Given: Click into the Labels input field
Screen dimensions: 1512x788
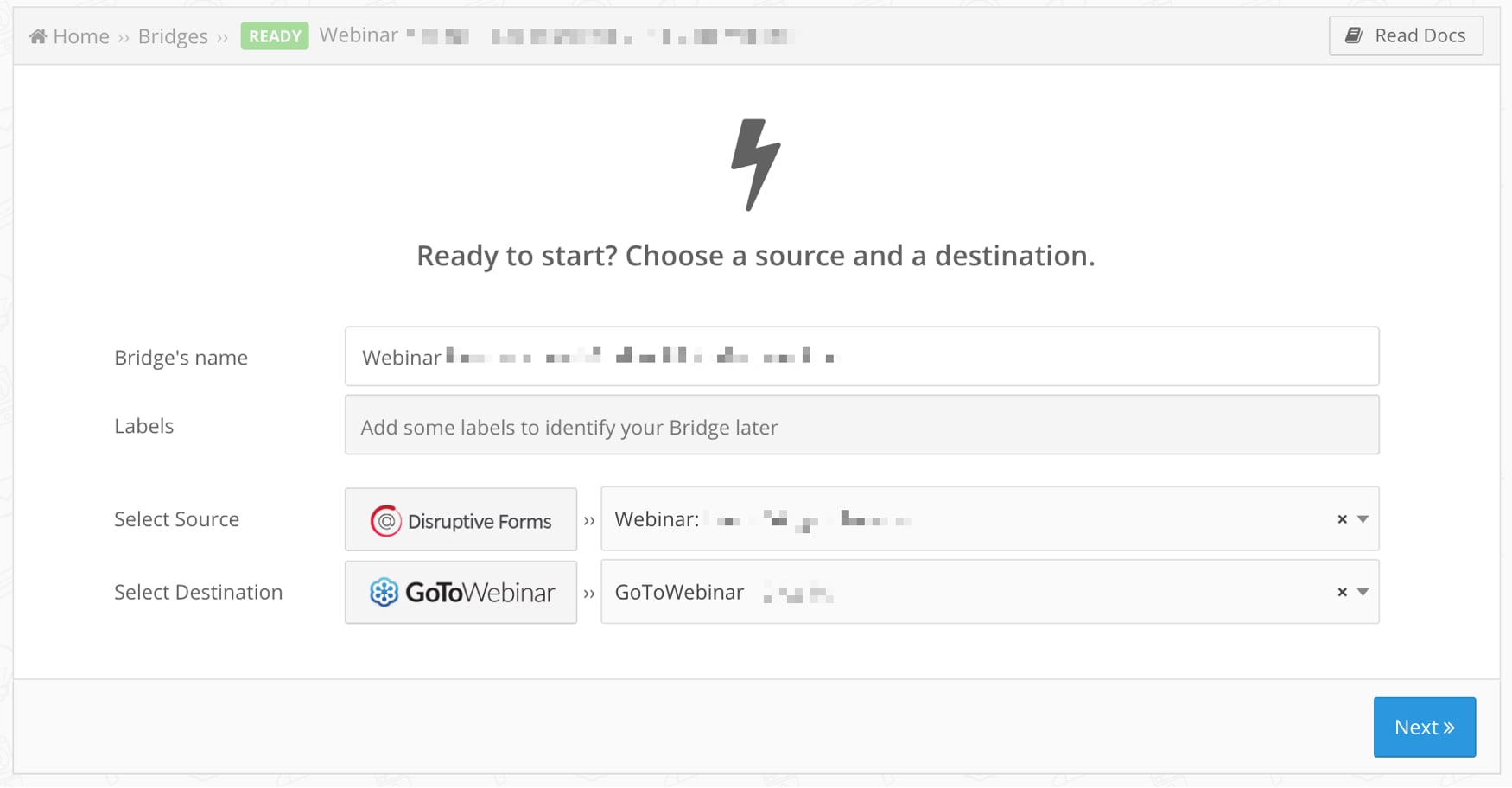Looking at the screenshot, I should click(x=861, y=426).
